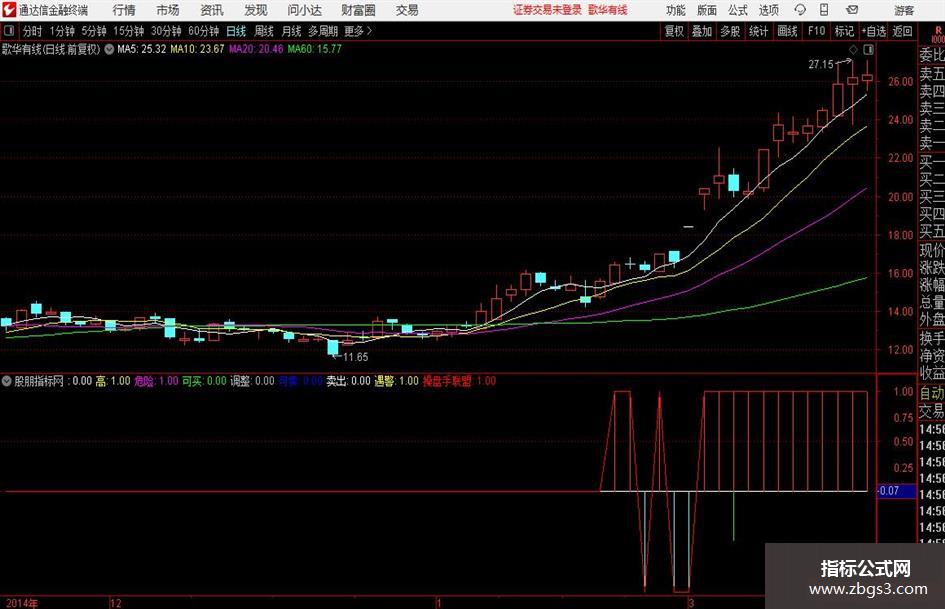
Task: Select the 日线 daily tab
Action: pos(236,31)
